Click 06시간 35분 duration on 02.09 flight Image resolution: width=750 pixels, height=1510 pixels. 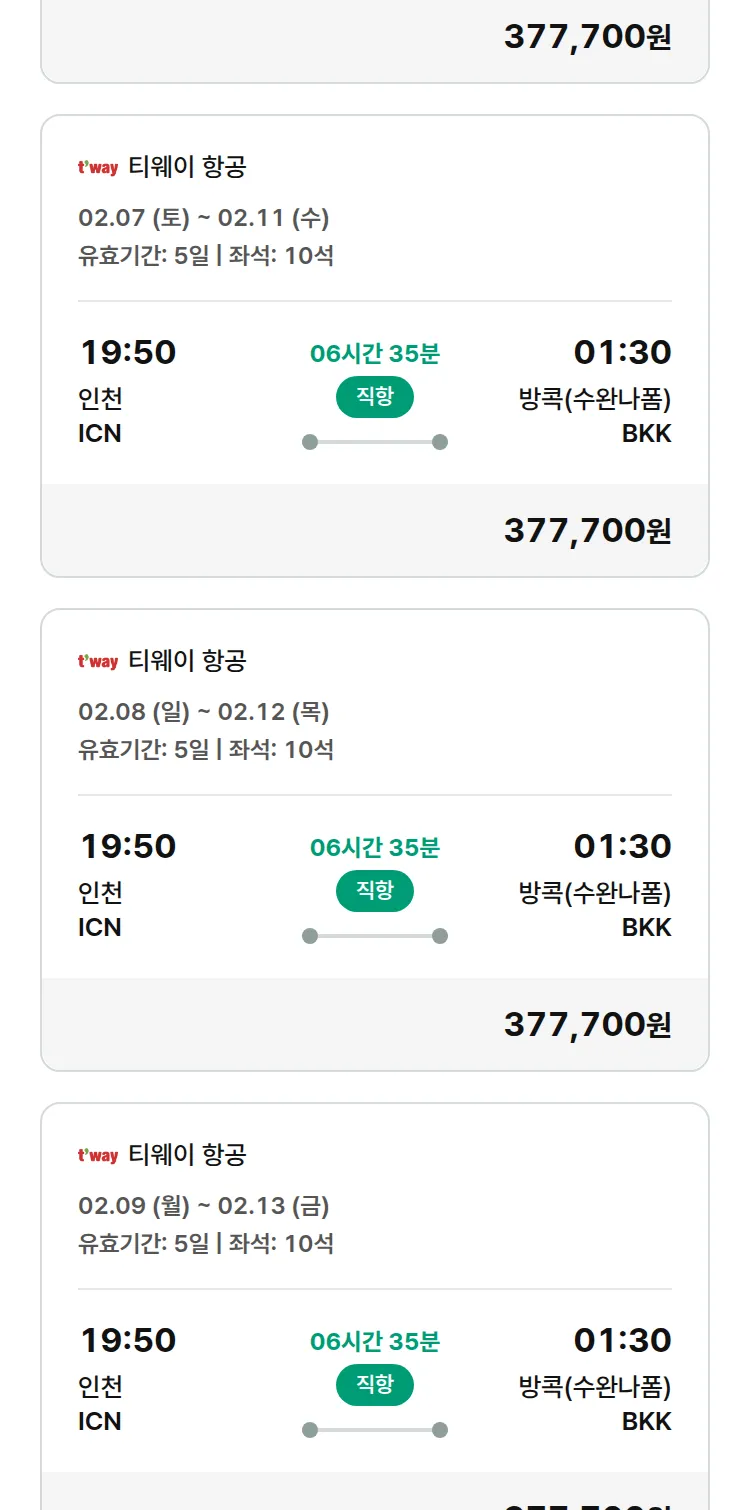tap(375, 1341)
